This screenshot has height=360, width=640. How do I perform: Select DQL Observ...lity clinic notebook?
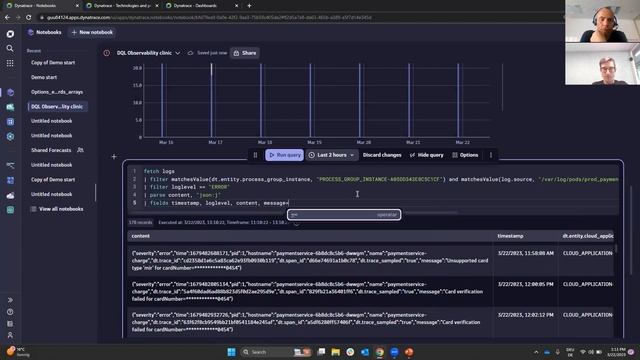click(57, 107)
